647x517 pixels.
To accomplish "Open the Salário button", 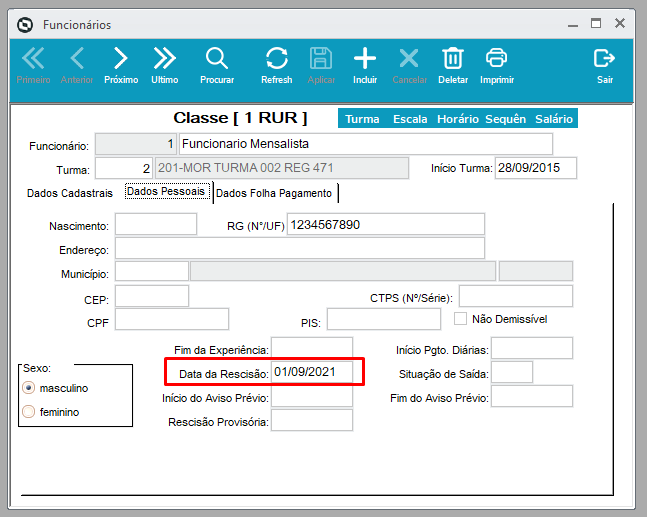I will (554, 119).
